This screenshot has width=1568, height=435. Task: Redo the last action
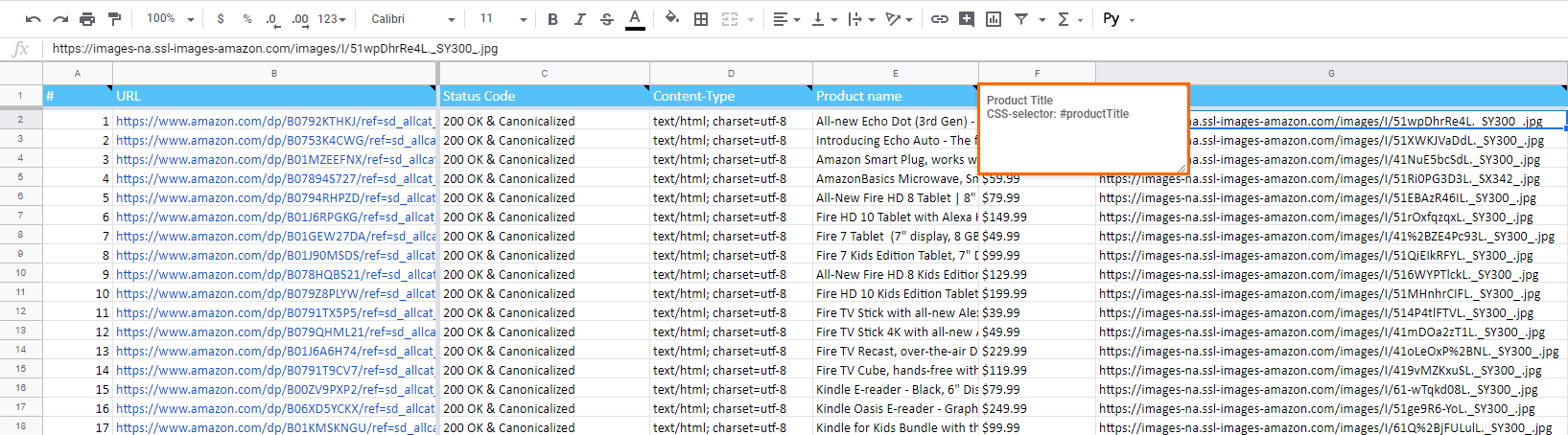[60, 19]
